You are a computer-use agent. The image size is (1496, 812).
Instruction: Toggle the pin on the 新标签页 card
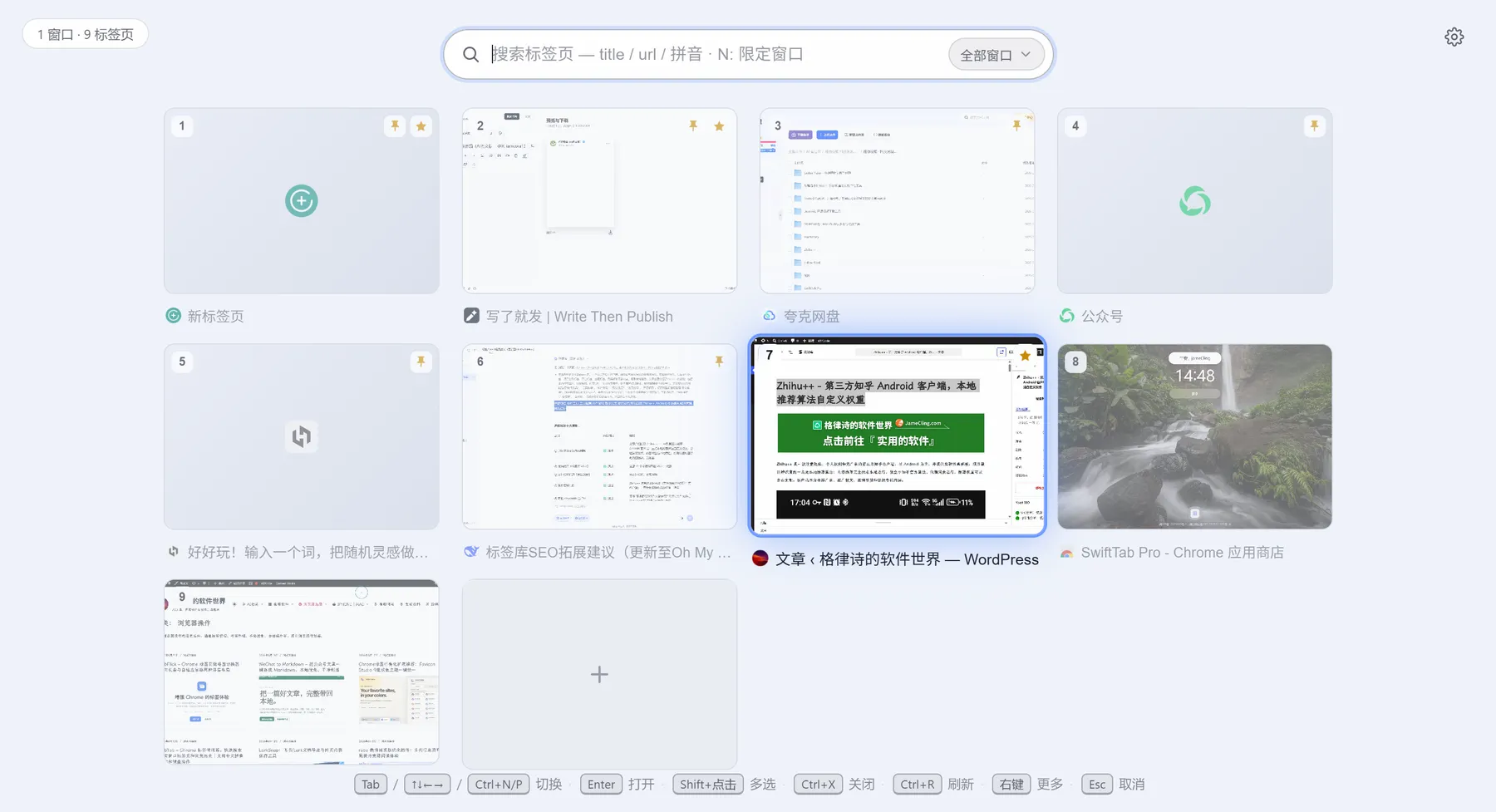click(395, 126)
